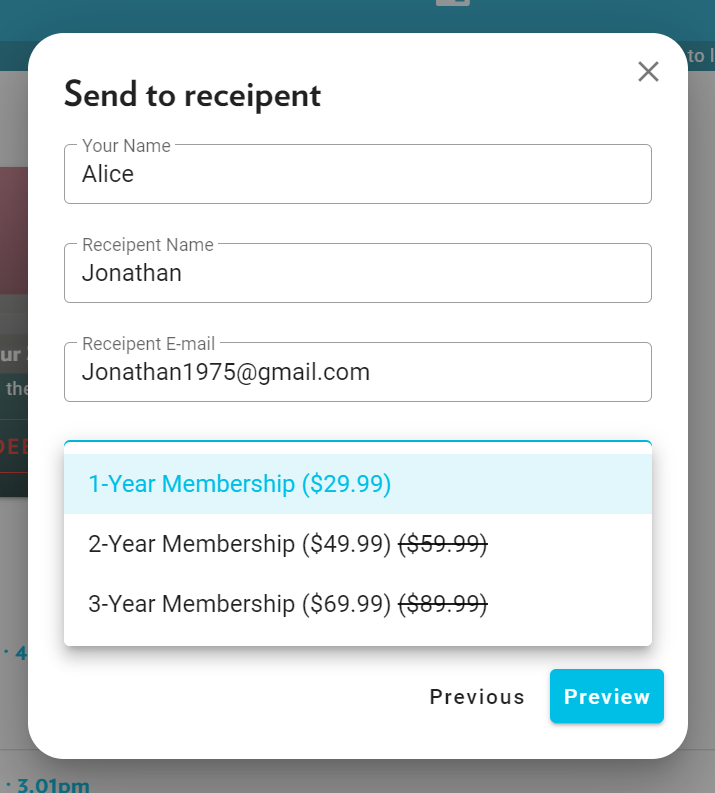The image size is (715, 793).
Task: Focus the Receipent Name field with Jonathan
Action: click(358, 273)
